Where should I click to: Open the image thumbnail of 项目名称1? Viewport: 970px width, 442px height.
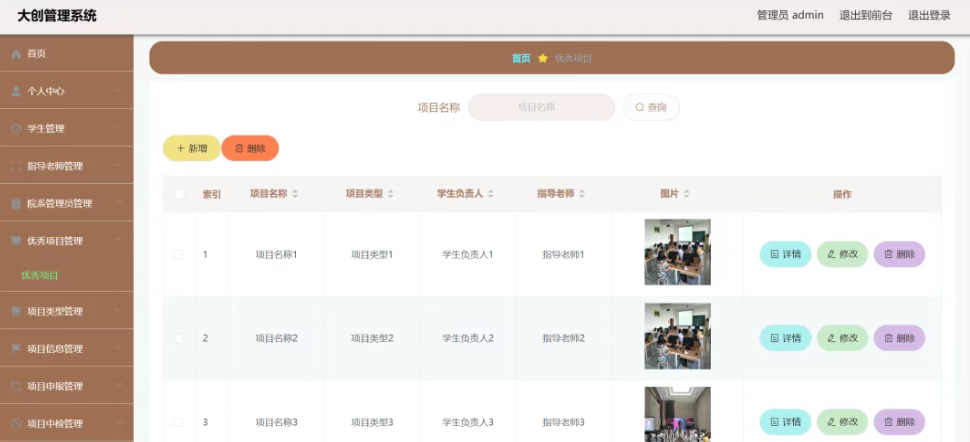677,252
